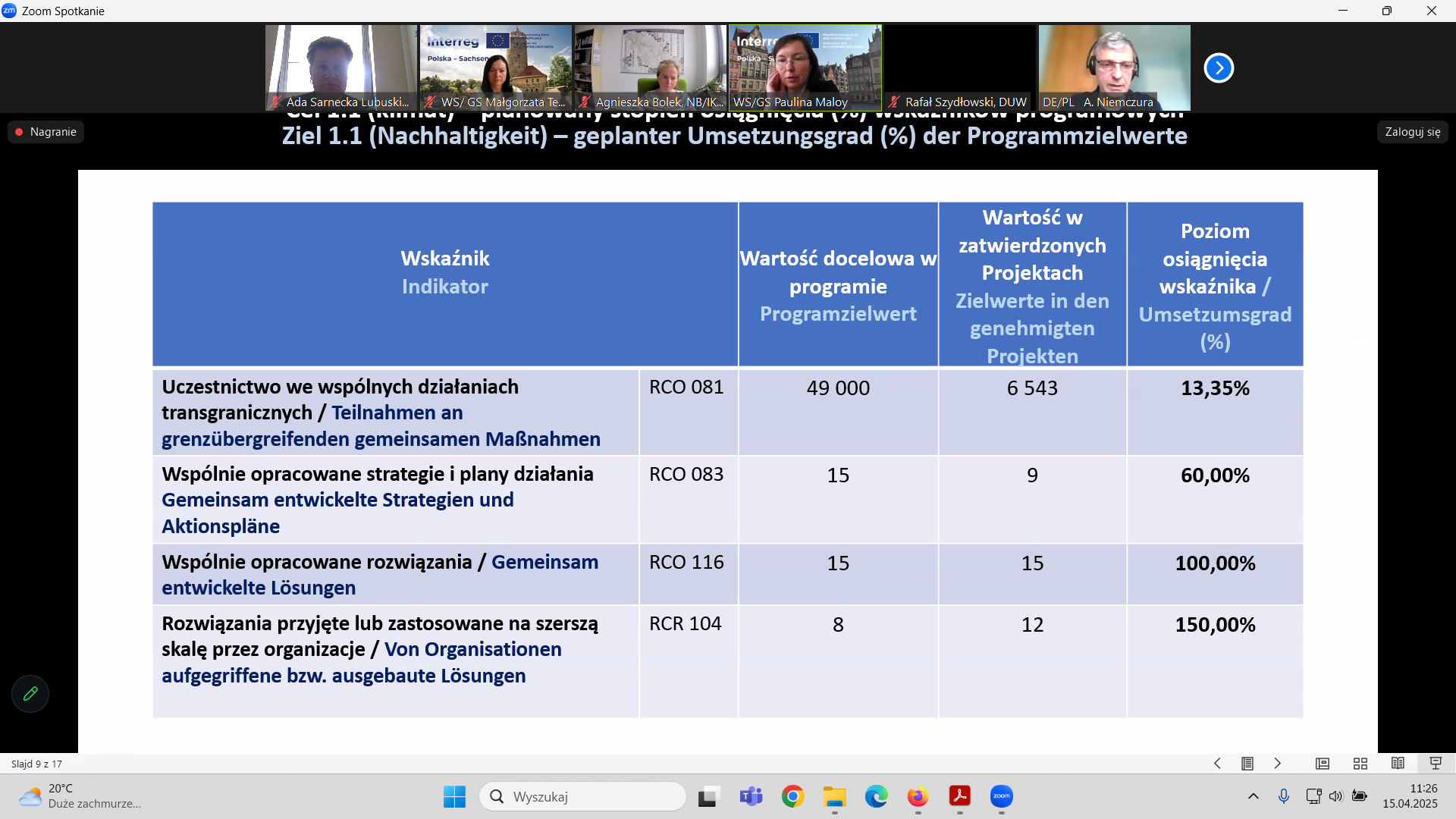This screenshot has width=1456, height=819.
Task: Select Ada Sarnecka video thumbnail
Action: pyautogui.click(x=341, y=67)
